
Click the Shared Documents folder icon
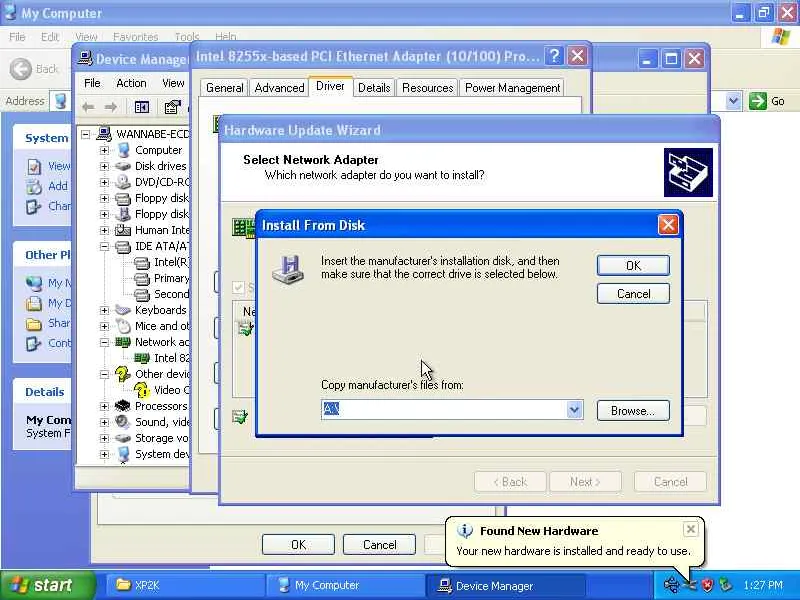tap(34, 323)
